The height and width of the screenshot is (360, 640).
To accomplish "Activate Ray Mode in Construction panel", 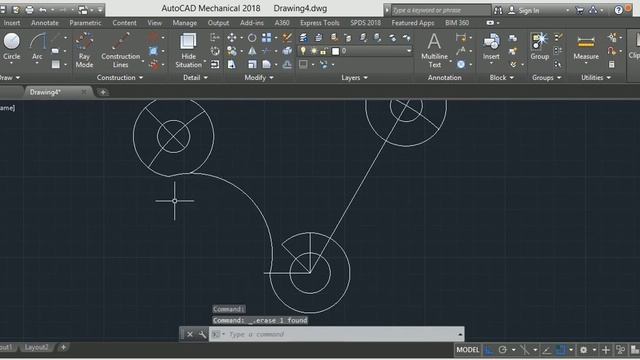I will coord(84,50).
